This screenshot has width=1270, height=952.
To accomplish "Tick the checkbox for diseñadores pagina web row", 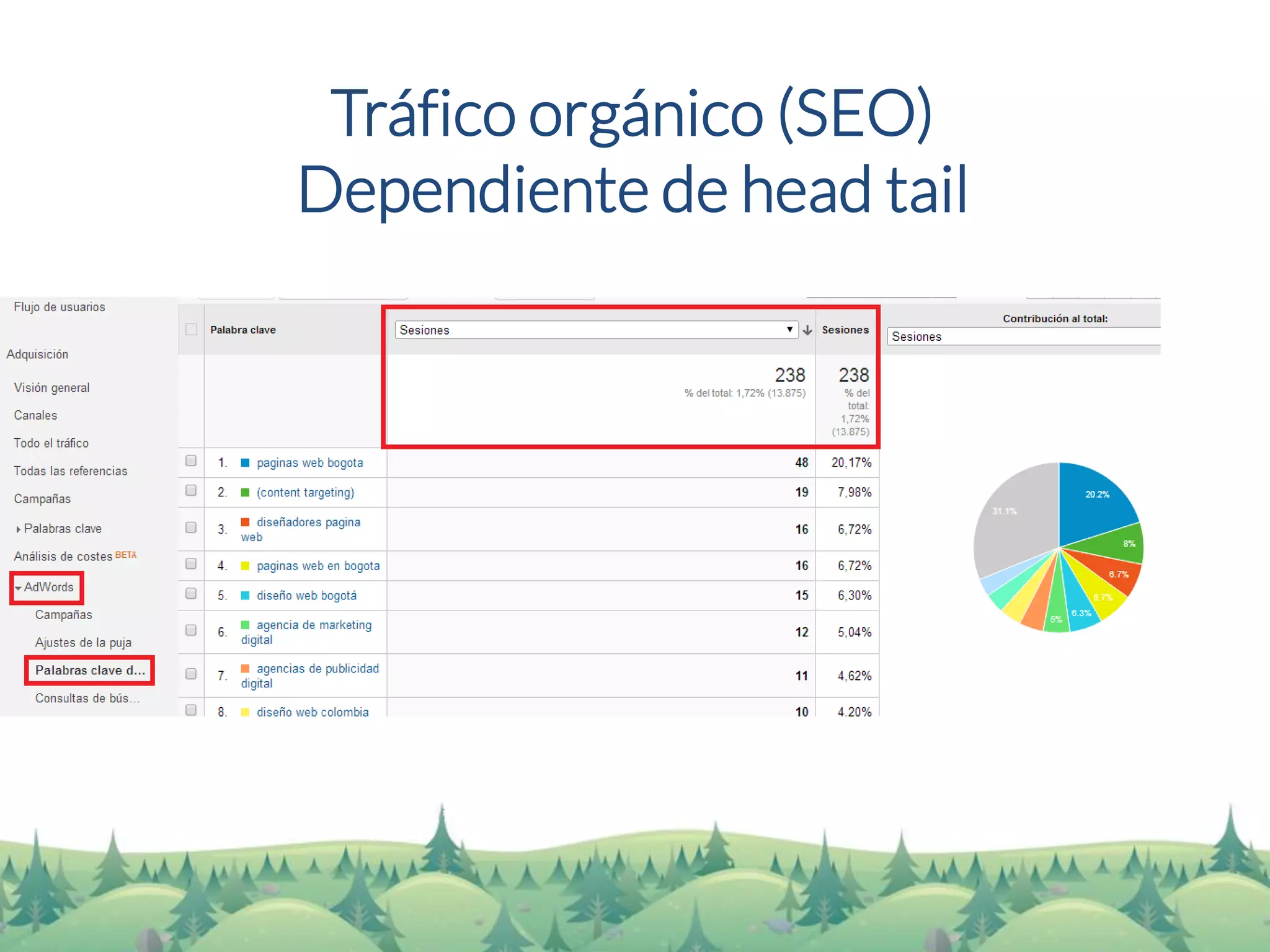I will click(191, 527).
